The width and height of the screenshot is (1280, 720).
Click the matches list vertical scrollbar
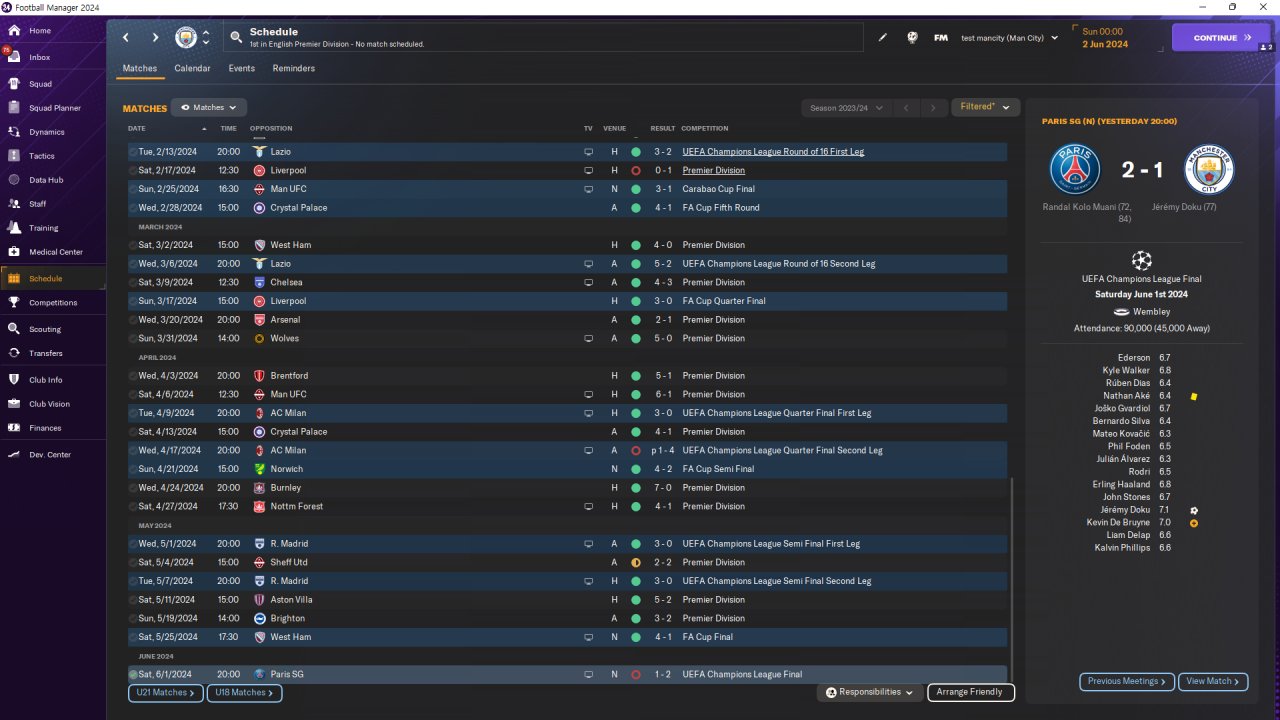[1012, 580]
